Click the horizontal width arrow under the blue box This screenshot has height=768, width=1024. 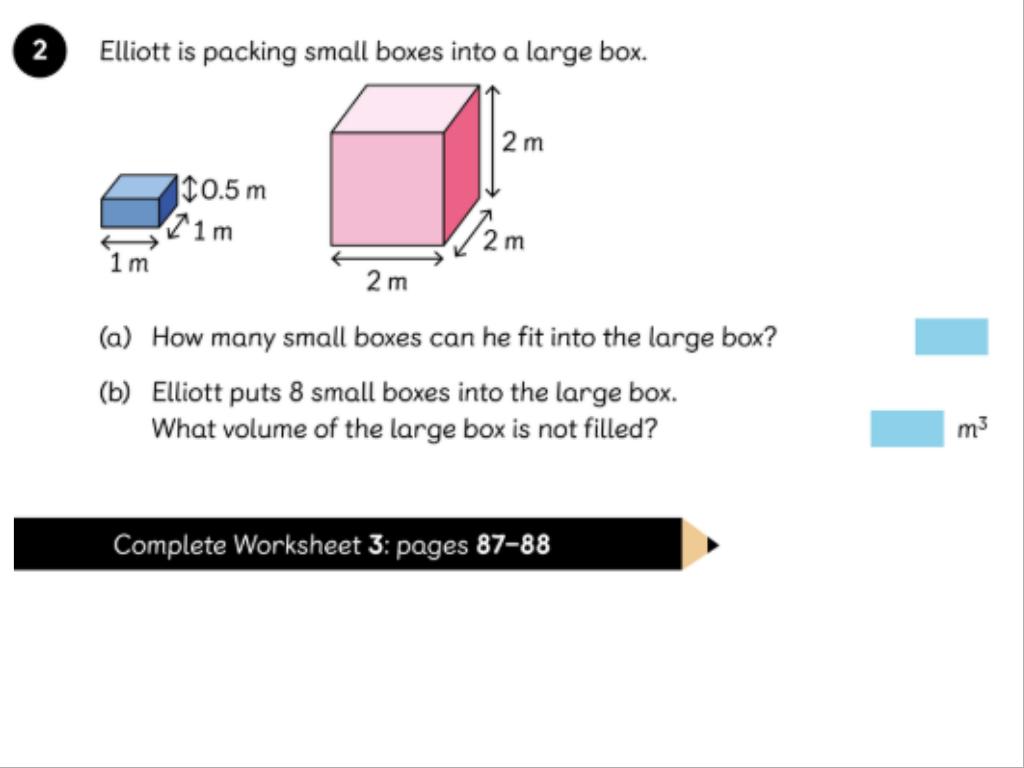(130, 241)
